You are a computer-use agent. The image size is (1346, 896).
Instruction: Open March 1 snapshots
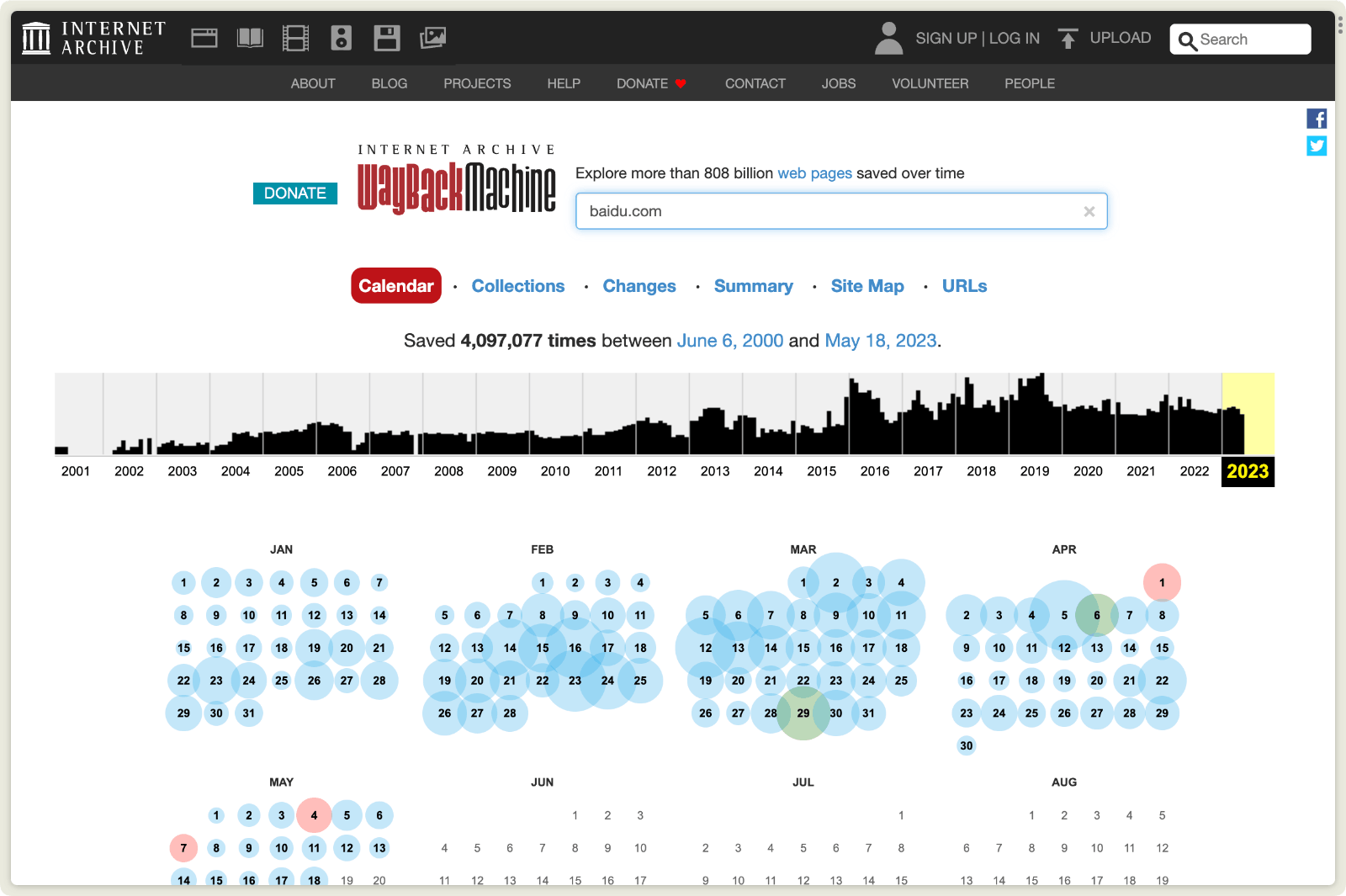803,582
